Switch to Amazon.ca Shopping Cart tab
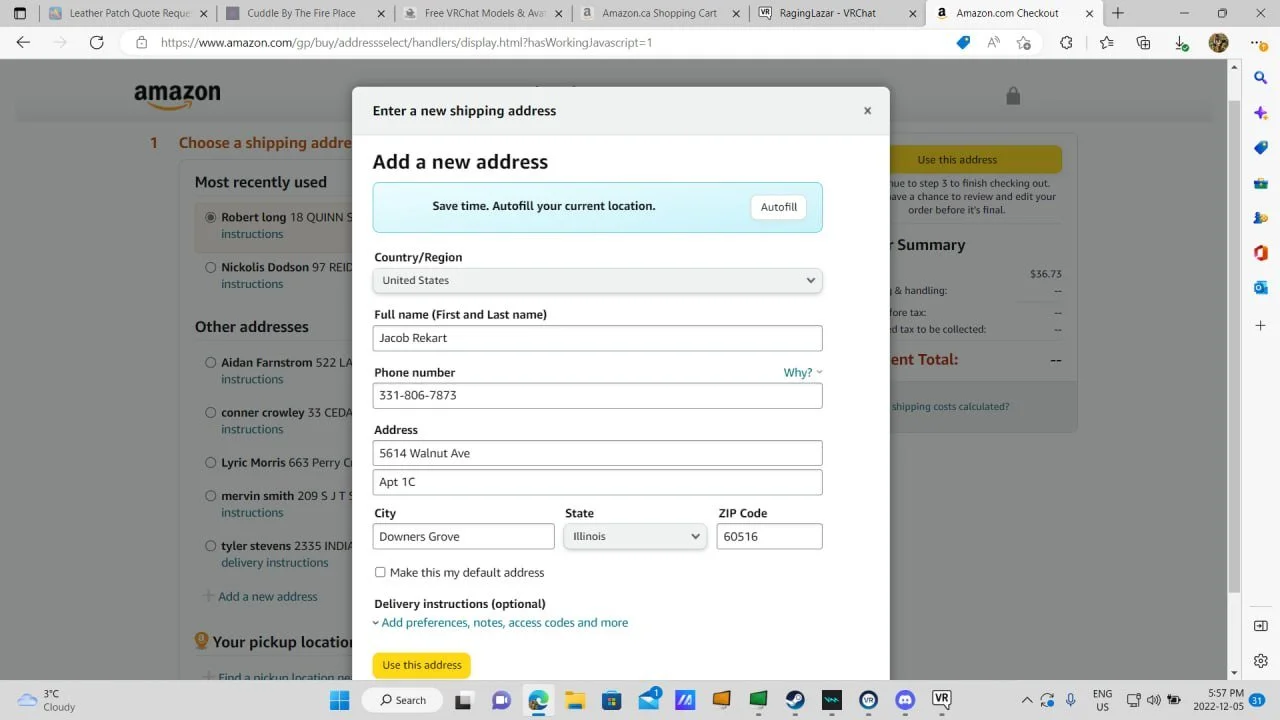 [x=661, y=13]
